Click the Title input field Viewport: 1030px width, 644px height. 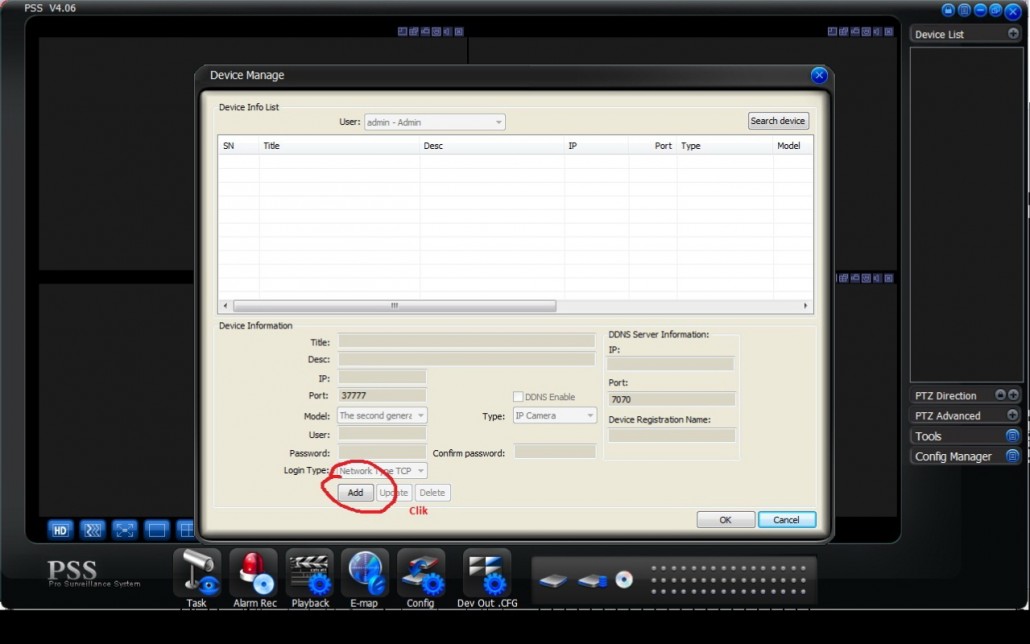[466, 341]
